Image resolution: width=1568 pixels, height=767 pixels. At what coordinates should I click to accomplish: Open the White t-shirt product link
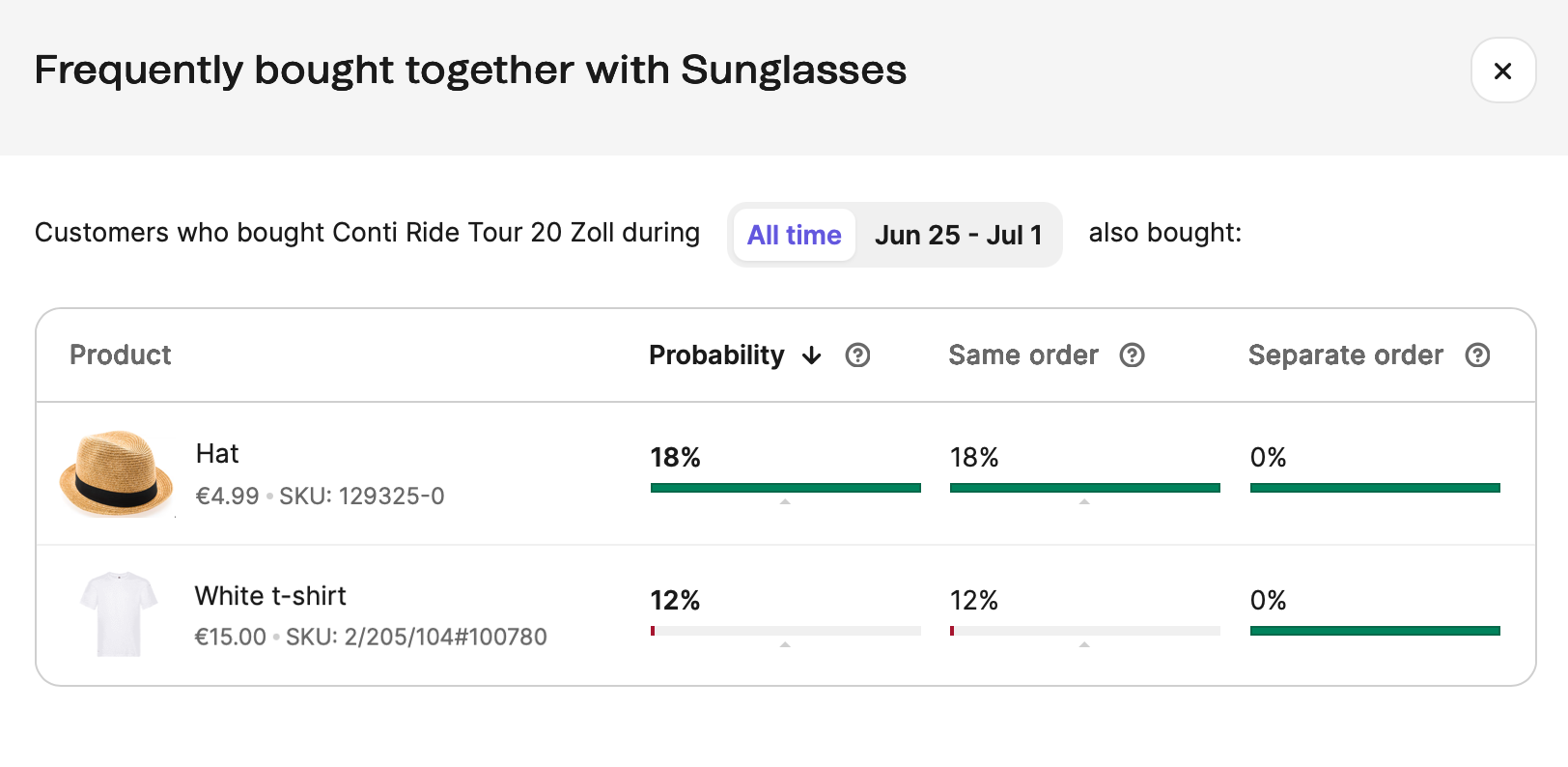(x=270, y=596)
